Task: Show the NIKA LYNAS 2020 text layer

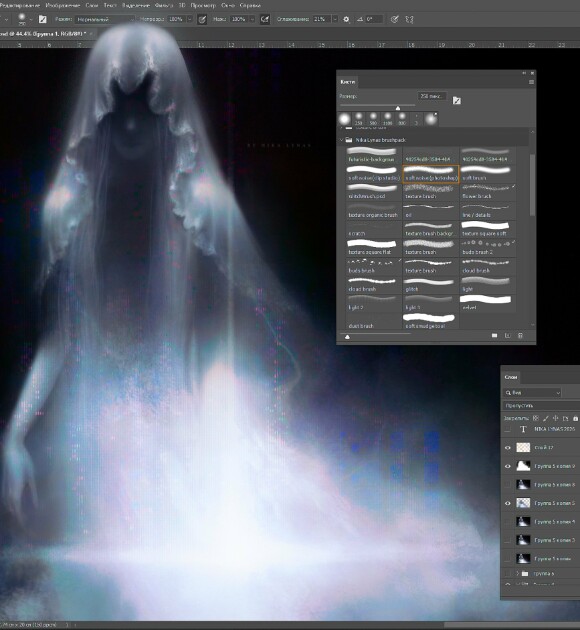Action: pos(508,430)
